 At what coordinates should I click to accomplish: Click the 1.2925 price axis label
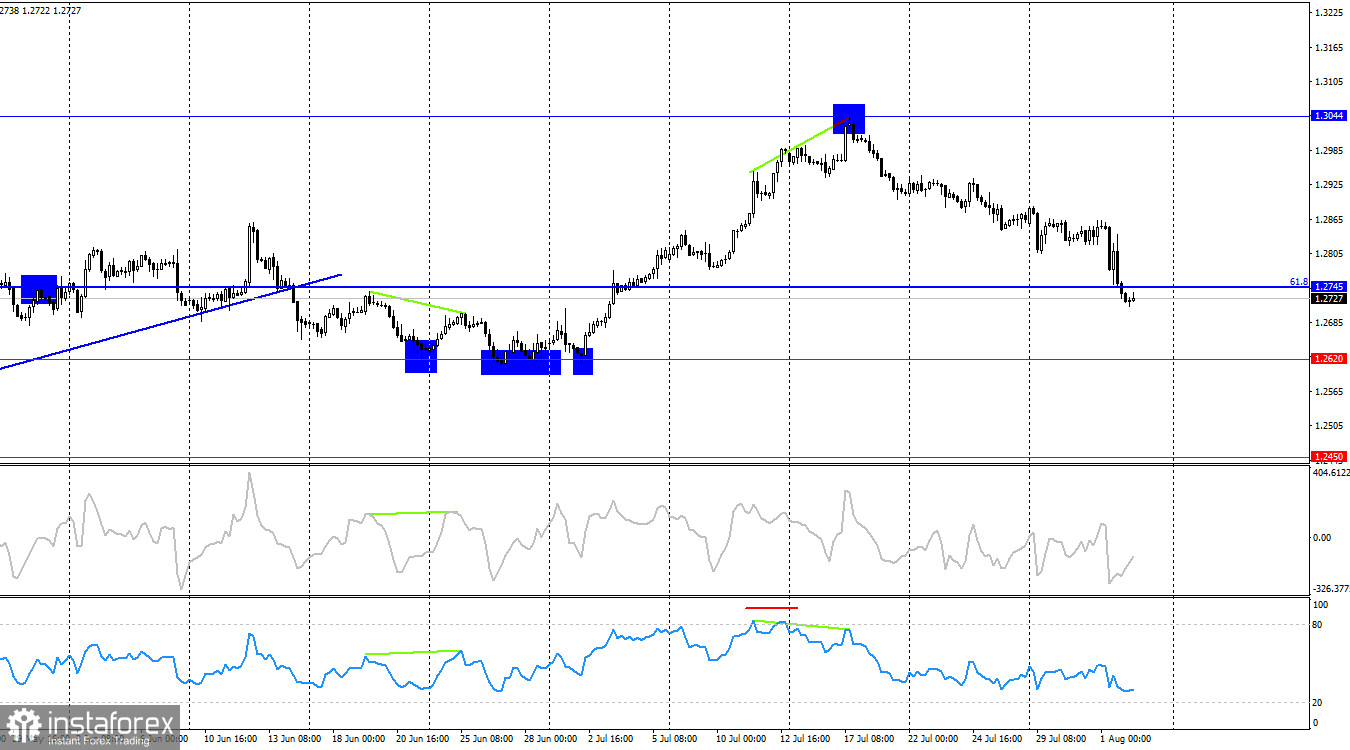(1329, 185)
